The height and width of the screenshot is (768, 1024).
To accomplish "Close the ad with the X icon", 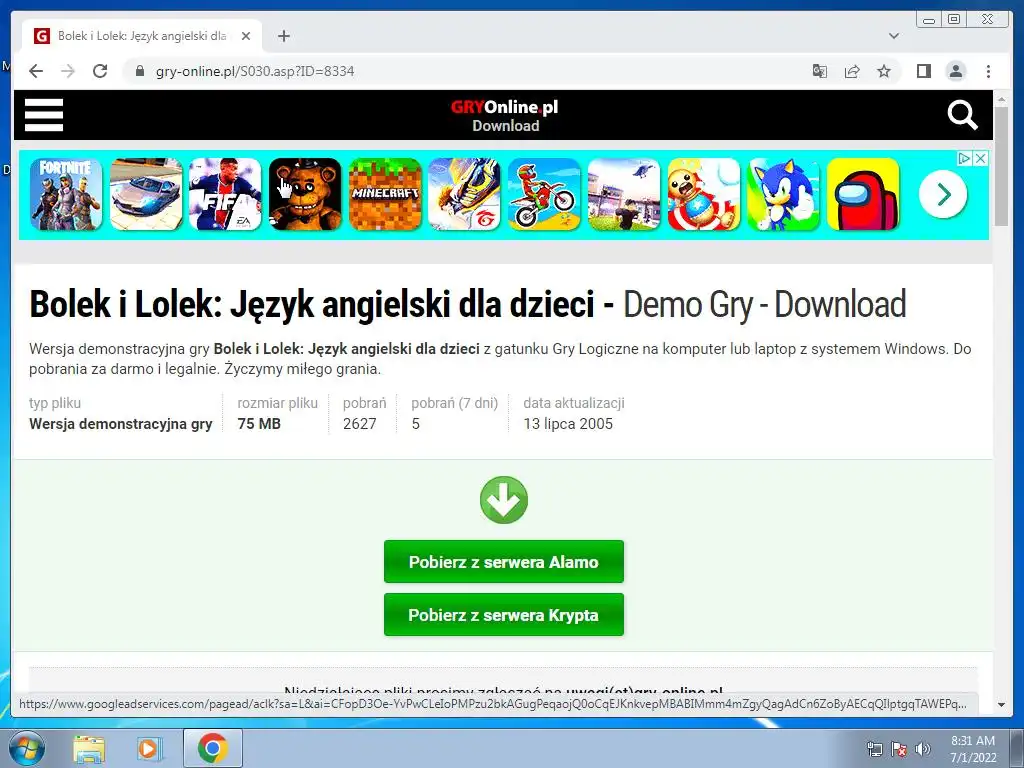I will 980,158.
